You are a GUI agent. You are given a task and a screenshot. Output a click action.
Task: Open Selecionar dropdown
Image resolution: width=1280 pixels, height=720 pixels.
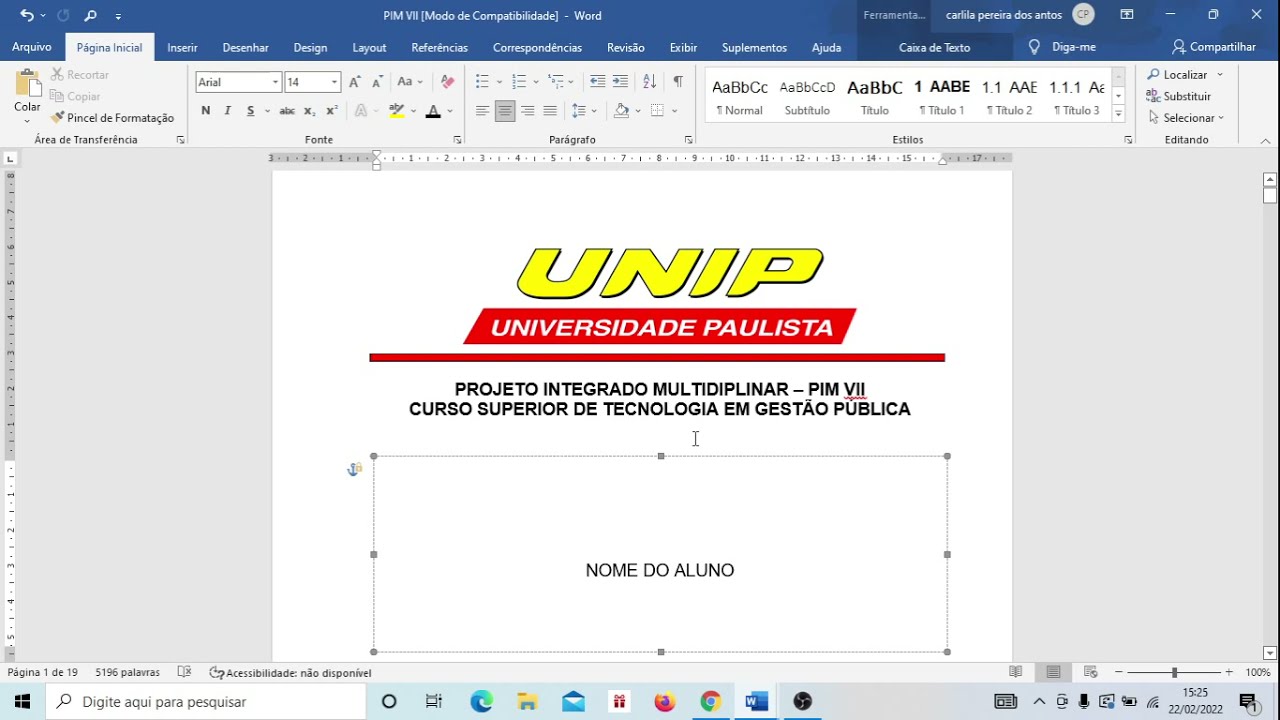tap(1186, 118)
